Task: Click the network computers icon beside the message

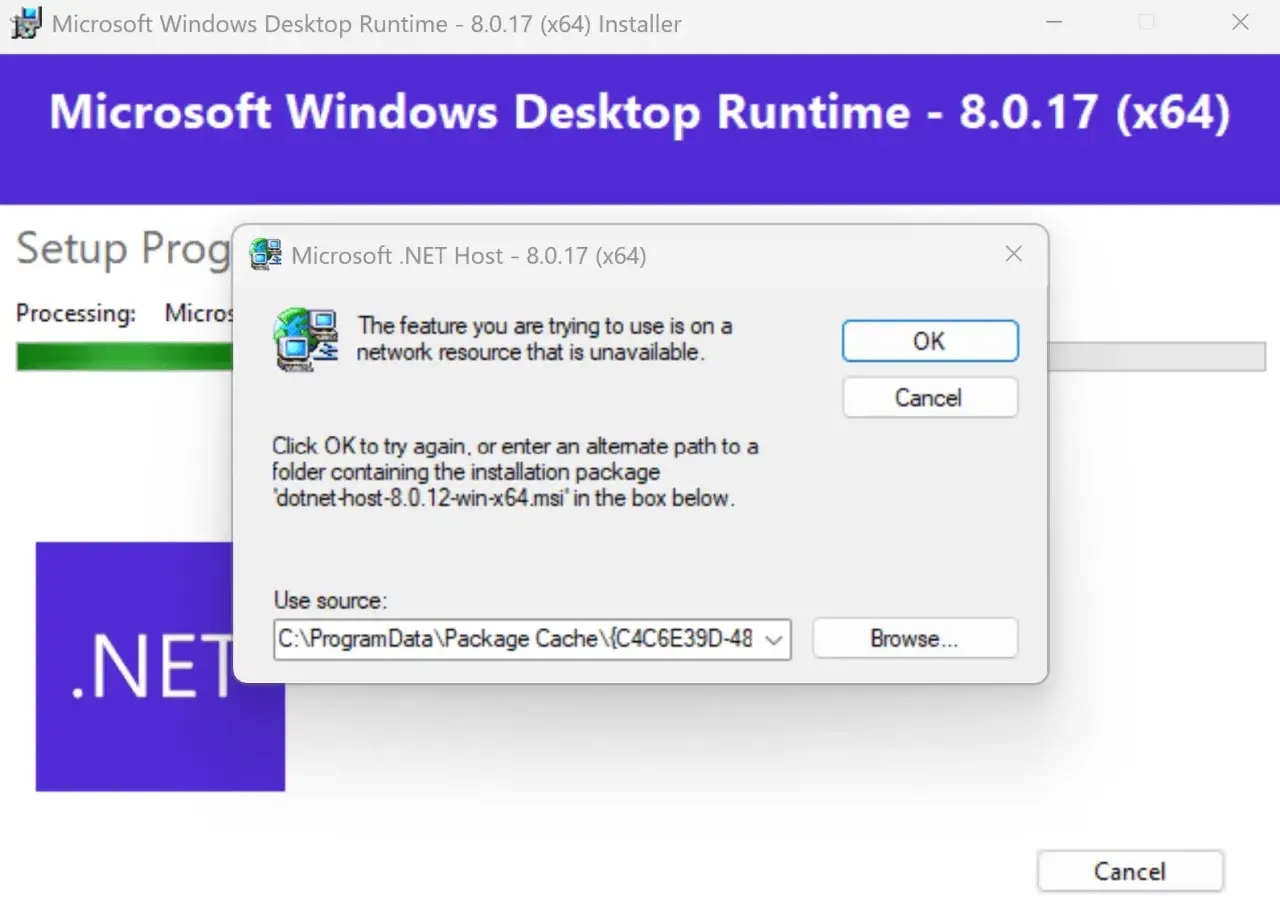Action: pyautogui.click(x=305, y=340)
